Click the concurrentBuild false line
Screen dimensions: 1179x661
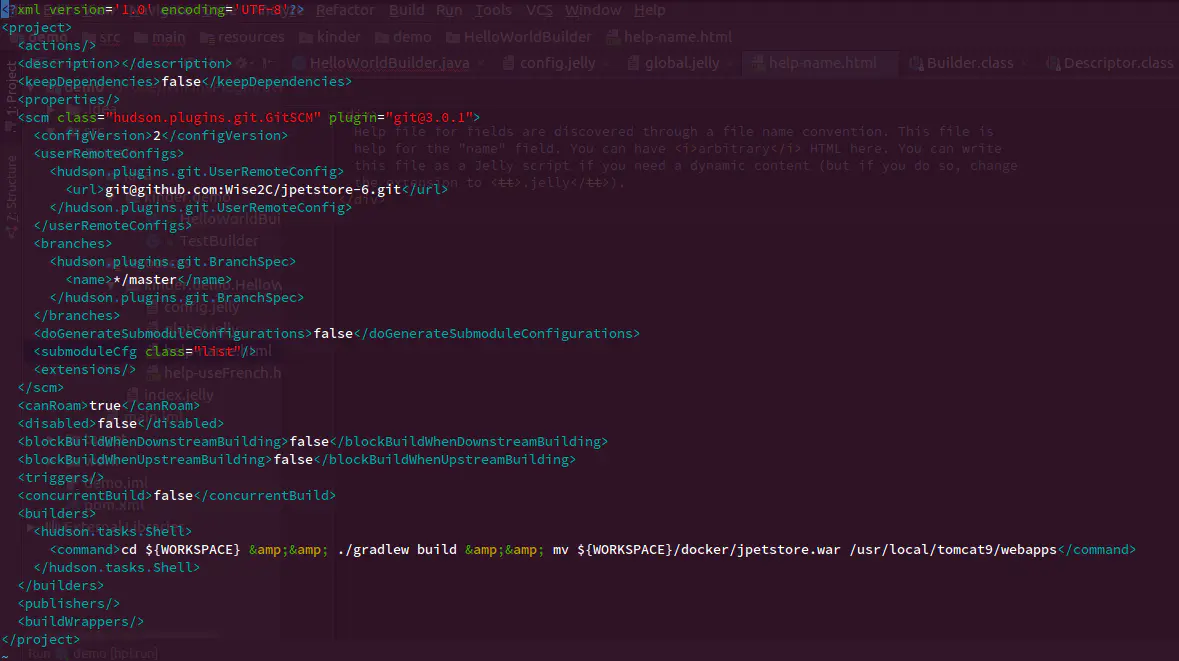point(177,496)
